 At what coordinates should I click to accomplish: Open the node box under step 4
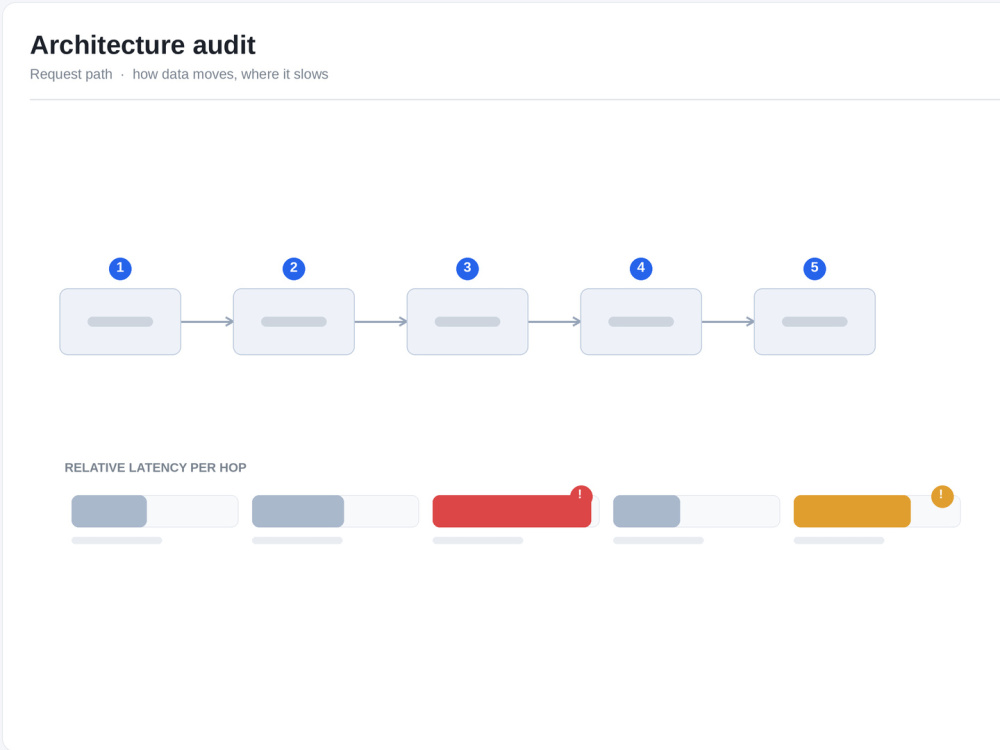(x=641, y=321)
